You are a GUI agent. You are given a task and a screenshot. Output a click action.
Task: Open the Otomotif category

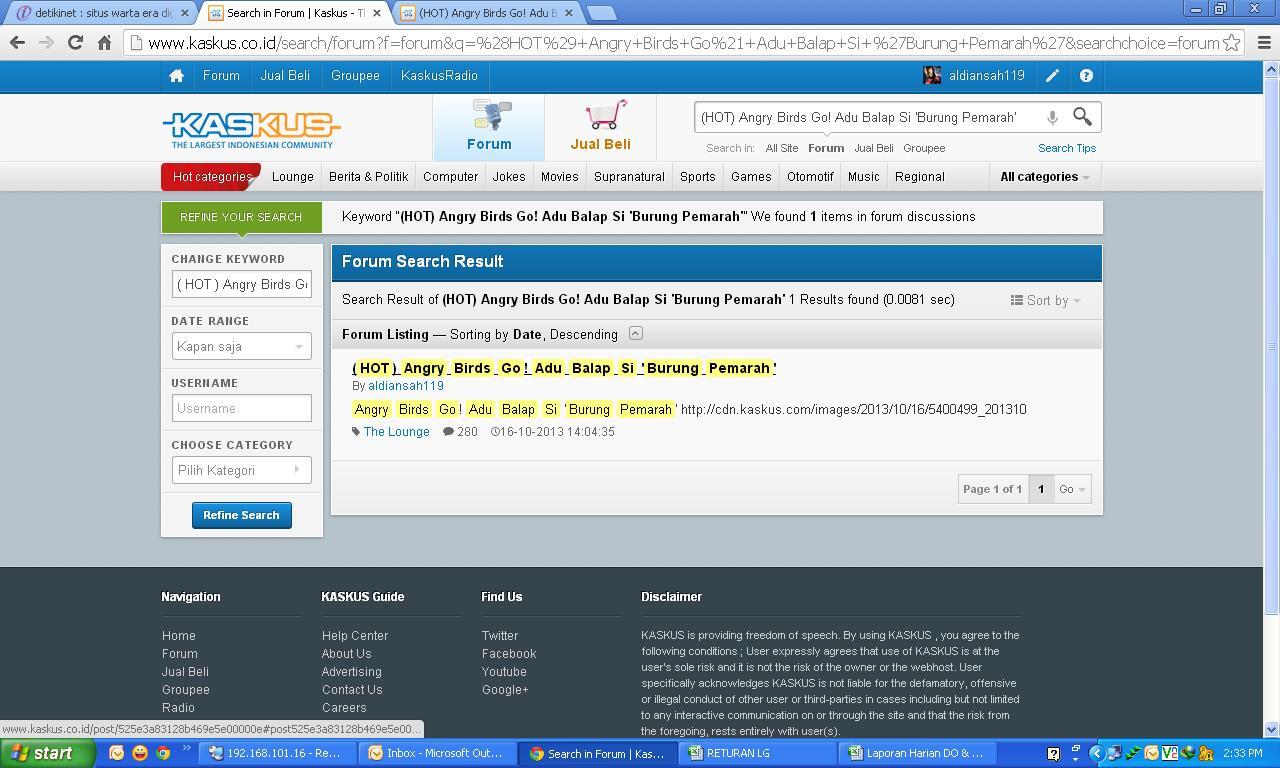click(x=810, y=177)
